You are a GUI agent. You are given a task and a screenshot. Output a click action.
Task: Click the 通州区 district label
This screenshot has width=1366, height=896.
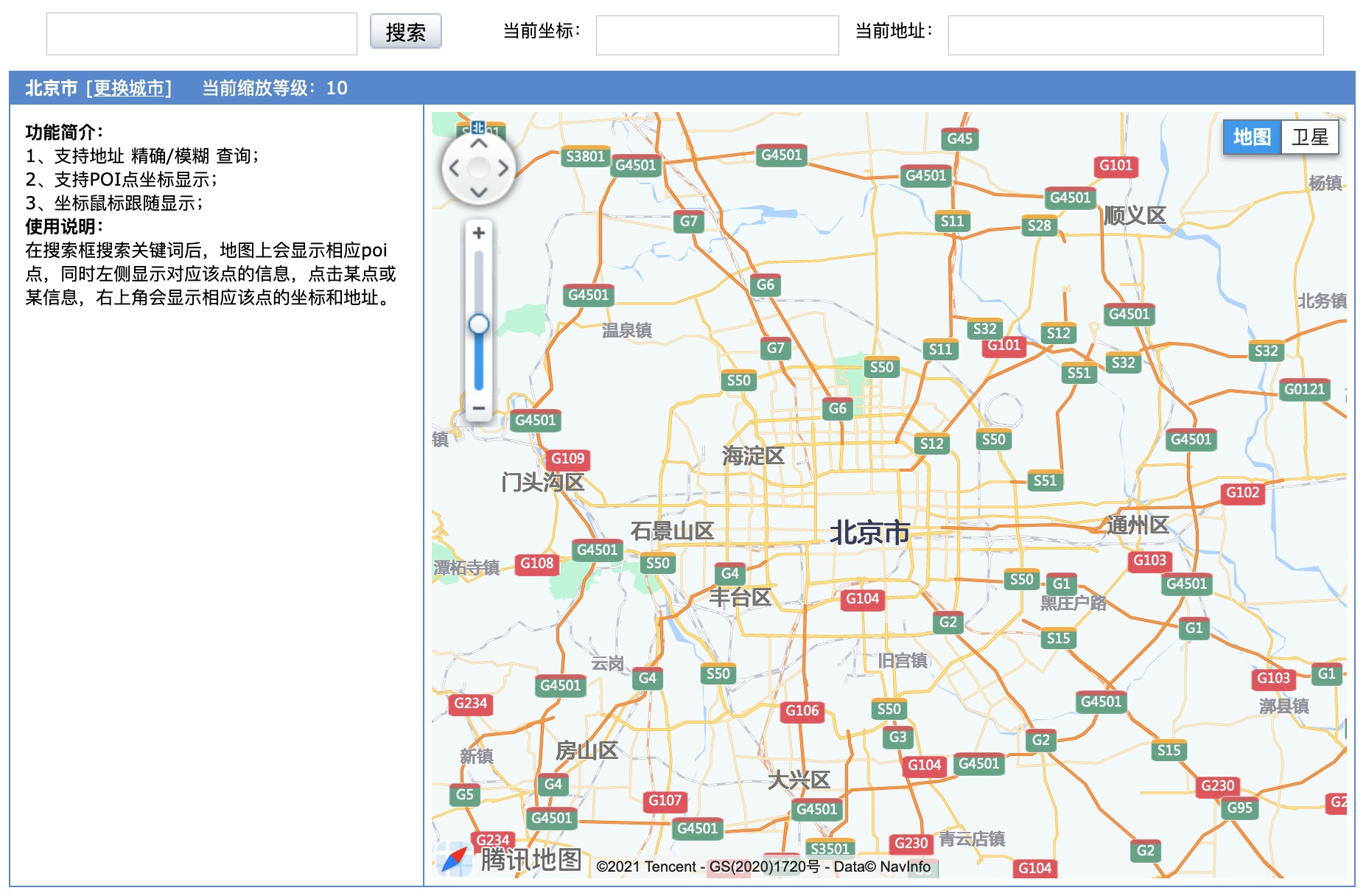tap(1138, 525)
